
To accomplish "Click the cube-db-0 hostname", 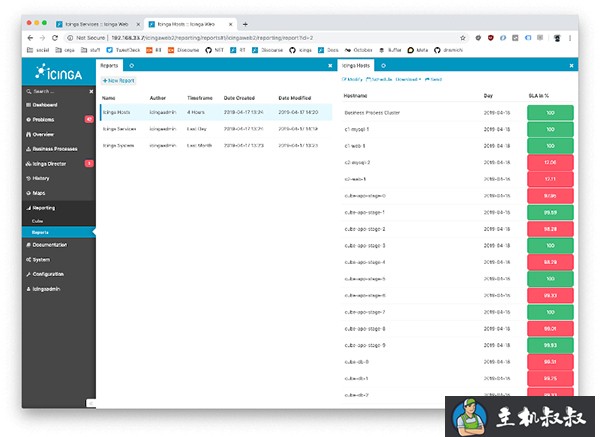I will [357, 362].
